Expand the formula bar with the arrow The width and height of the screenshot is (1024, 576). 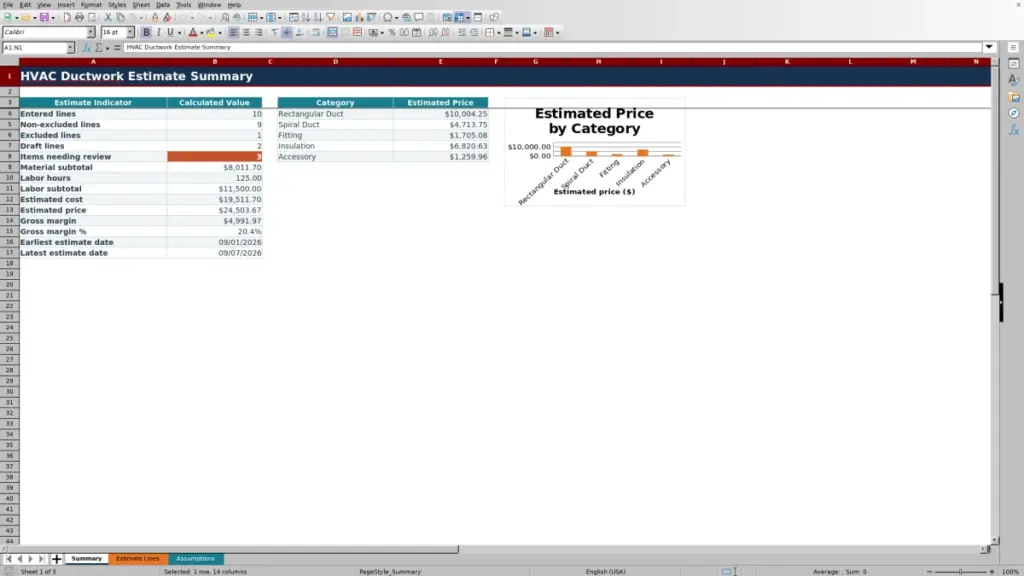click(x=989, y=47)
